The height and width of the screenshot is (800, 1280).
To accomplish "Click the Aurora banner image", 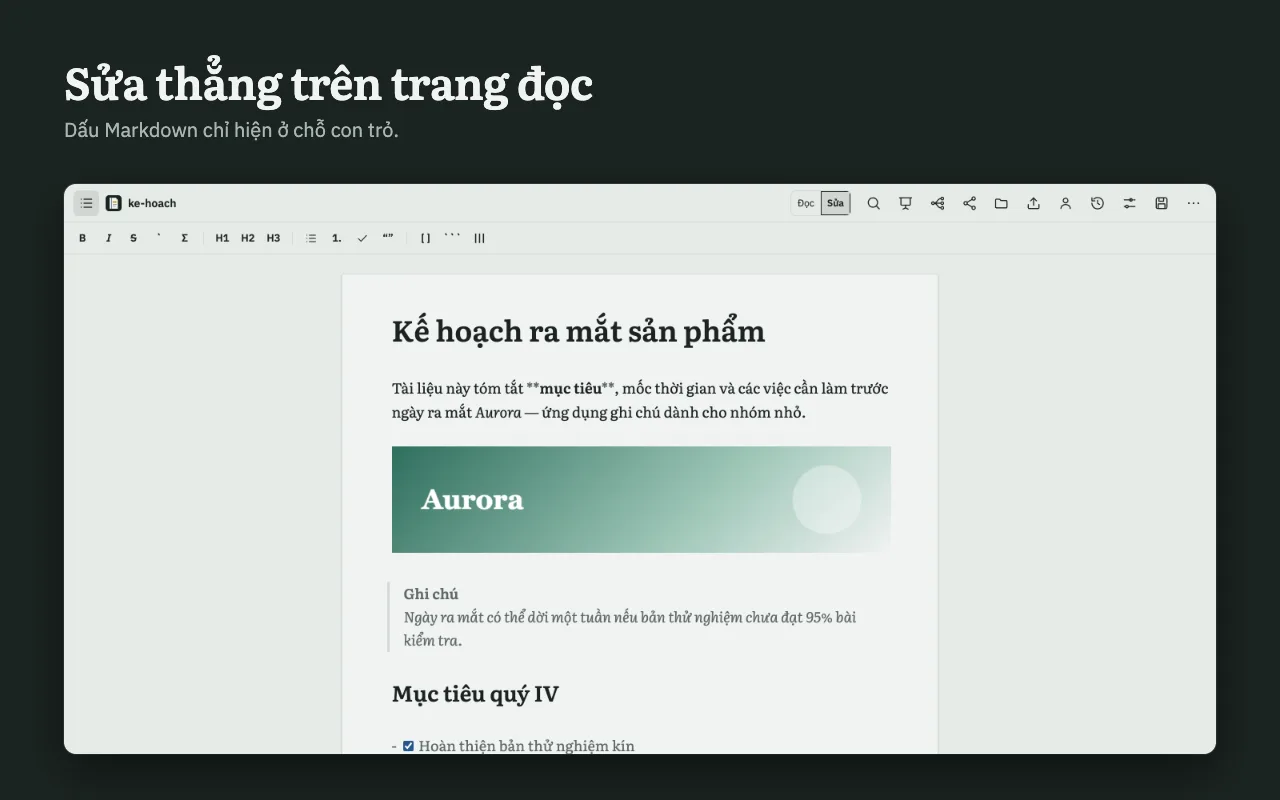I will pos(641,499).
